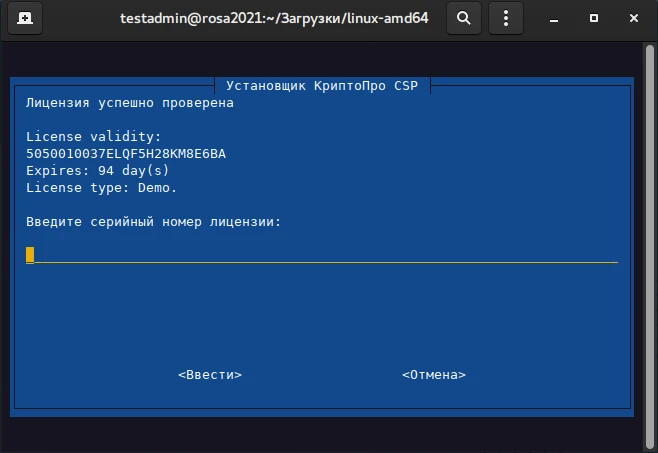Click the 'License type: Demo.' line

(x=101, y=188)
